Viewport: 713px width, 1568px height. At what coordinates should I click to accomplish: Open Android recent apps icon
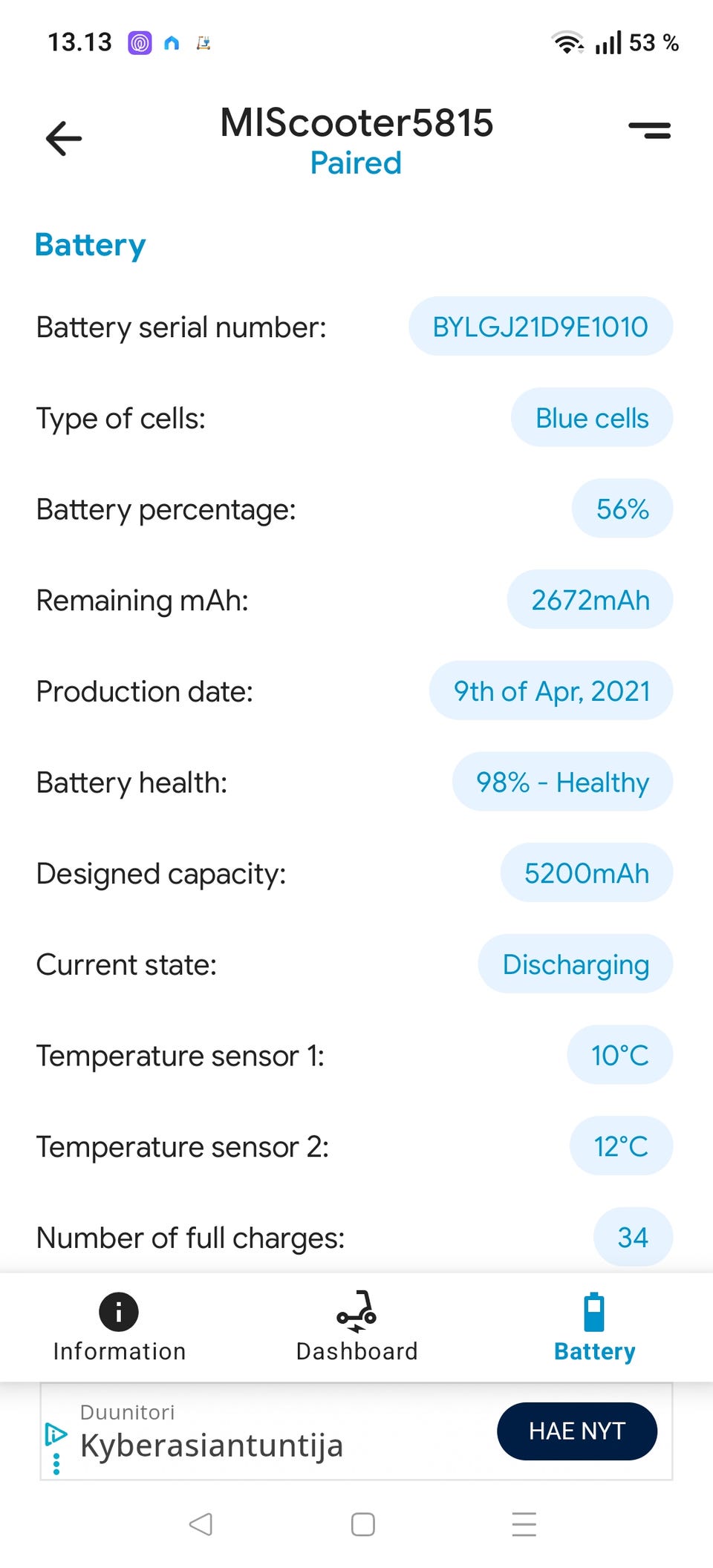click(x=524, y=1524)
